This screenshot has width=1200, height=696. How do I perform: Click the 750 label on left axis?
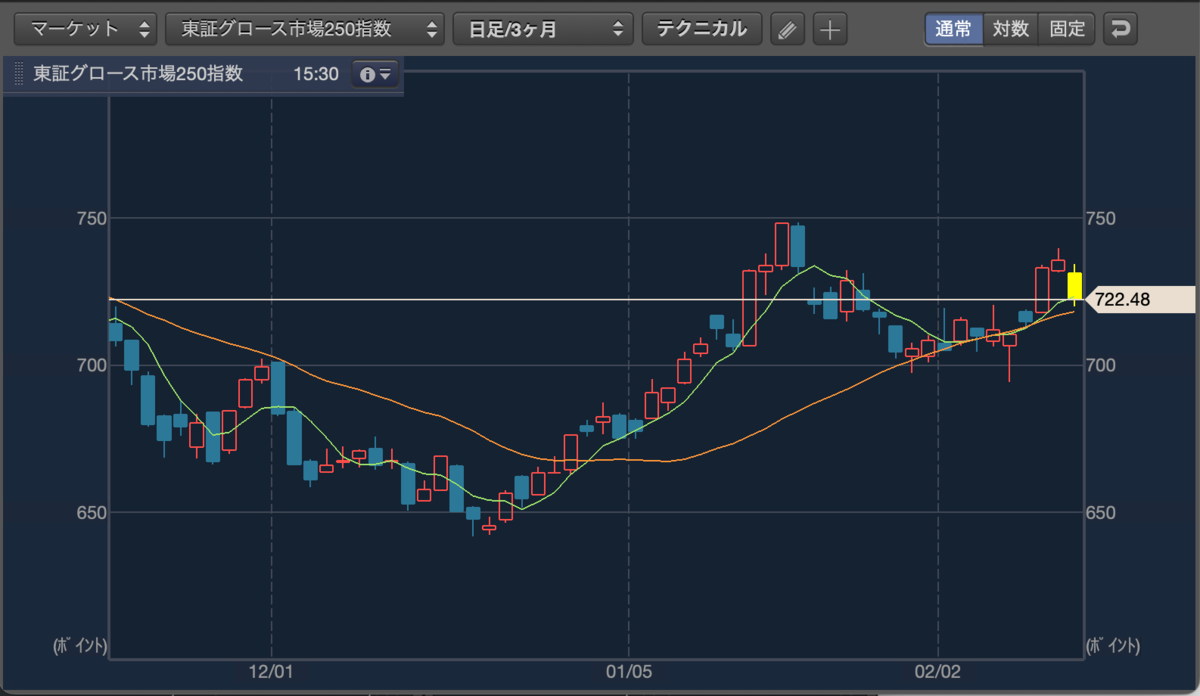click(90, 218)
